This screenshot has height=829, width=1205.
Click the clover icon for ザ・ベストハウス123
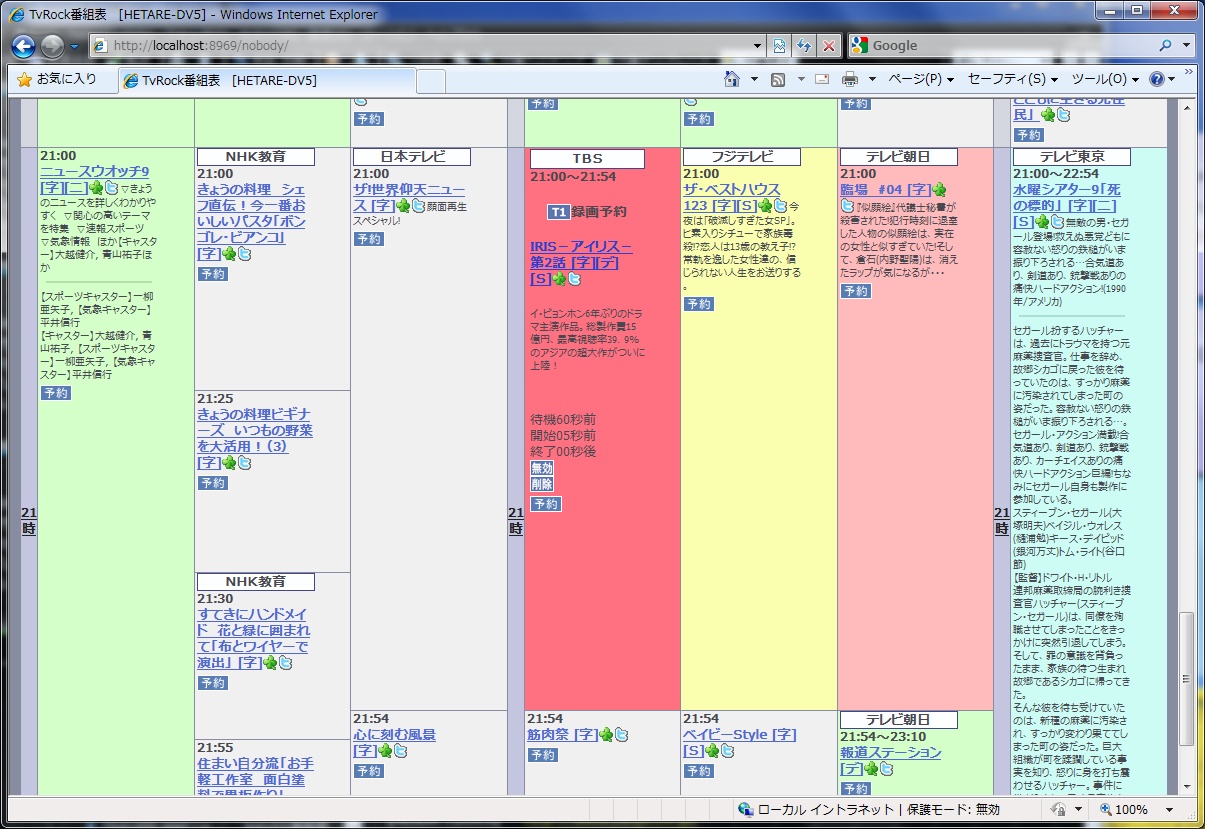pyautogui.click(x=765, y=205)
